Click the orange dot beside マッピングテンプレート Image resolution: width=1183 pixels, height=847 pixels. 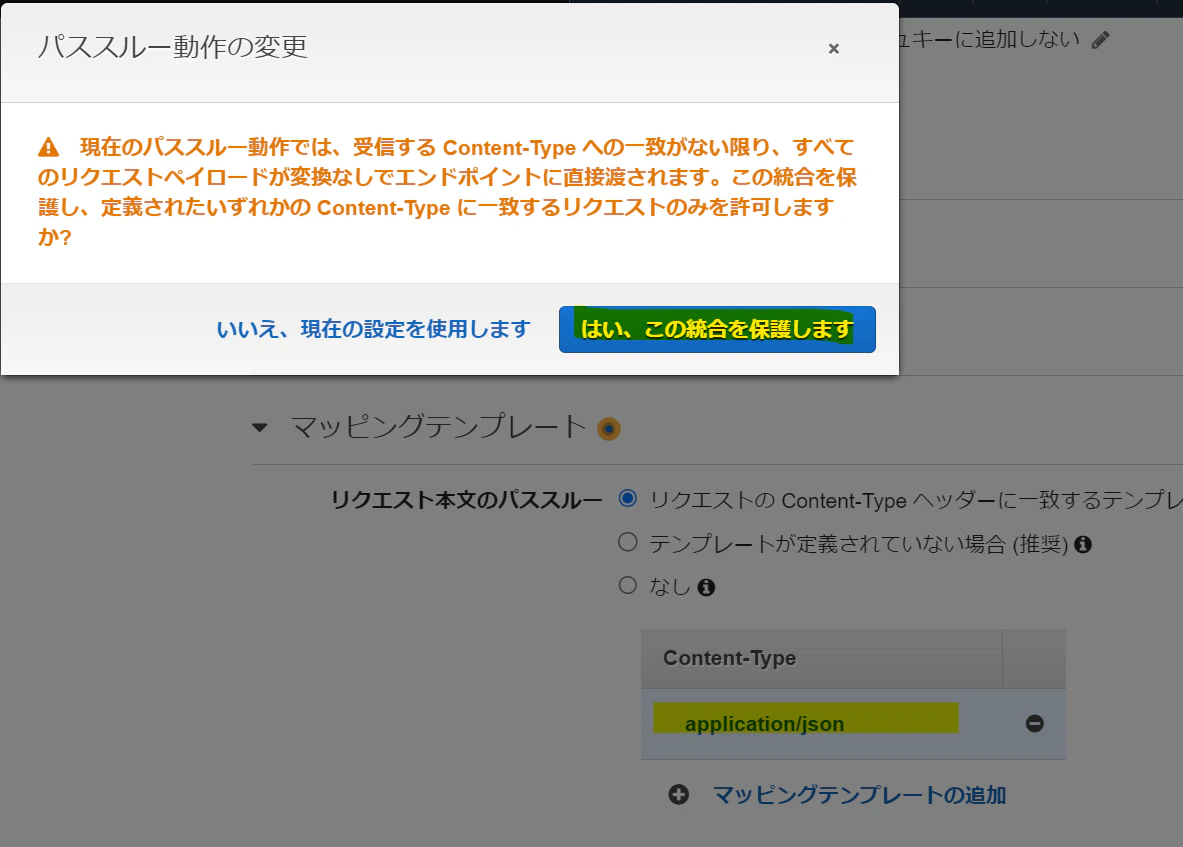click(x=609, y=428)
